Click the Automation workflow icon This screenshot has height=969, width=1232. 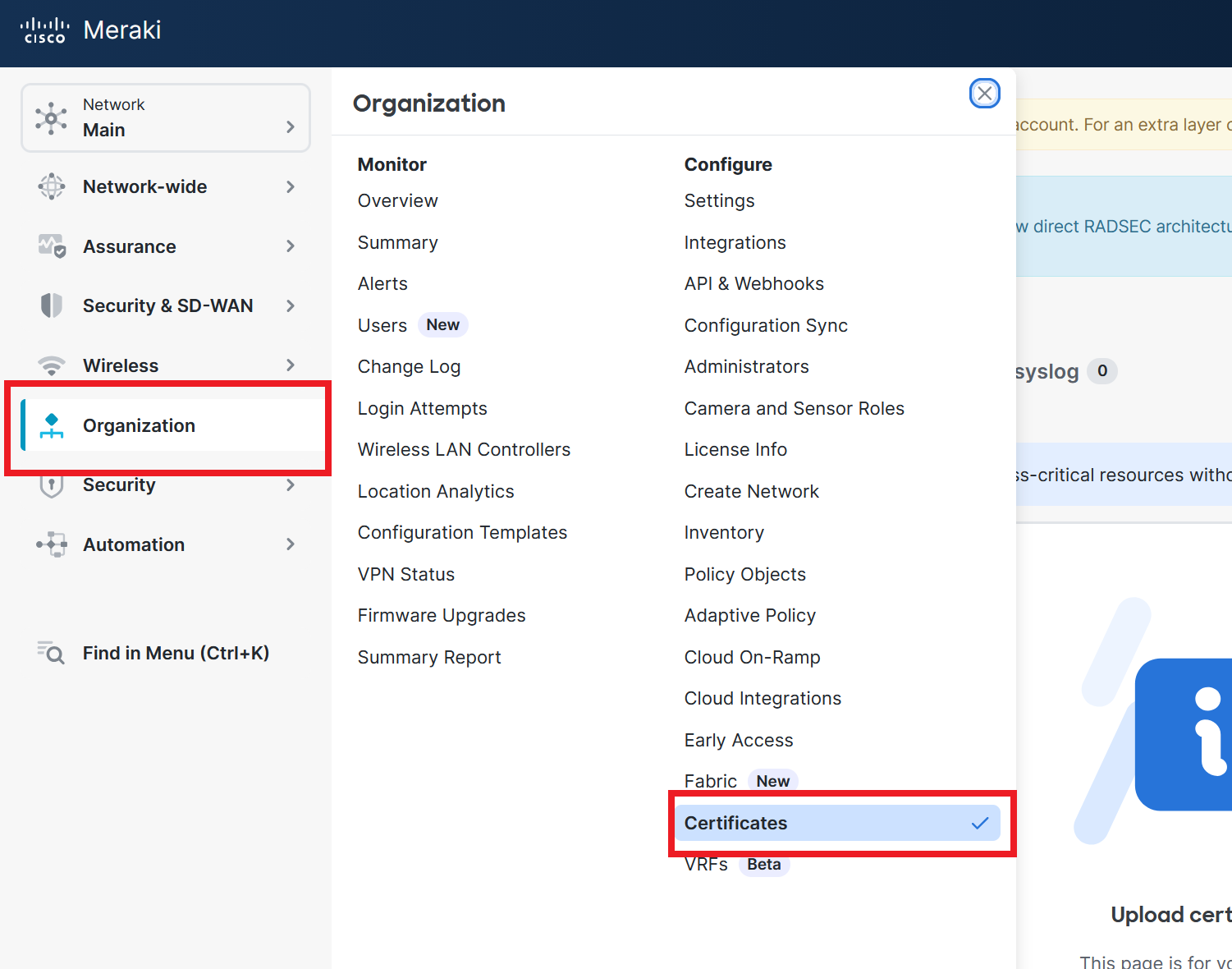[x=52, y=544]
